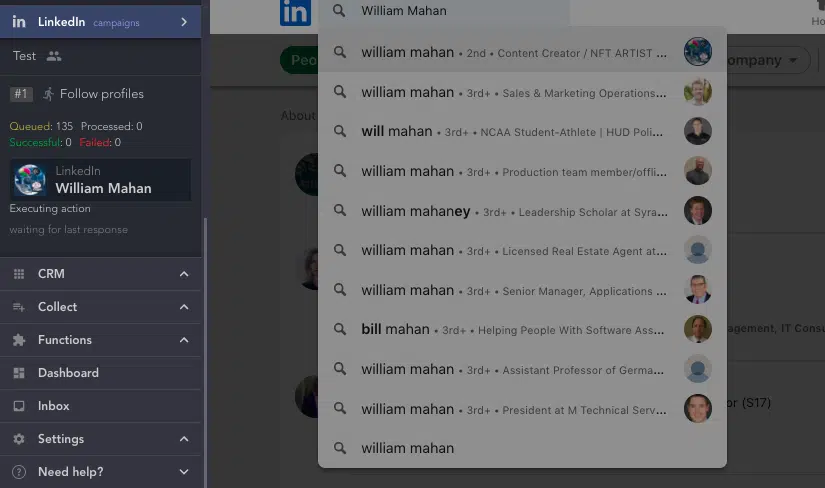The width and height of the screenshot is (825, 488).
Task: Click the Need help question mark icon
Action: click(19, 472)
